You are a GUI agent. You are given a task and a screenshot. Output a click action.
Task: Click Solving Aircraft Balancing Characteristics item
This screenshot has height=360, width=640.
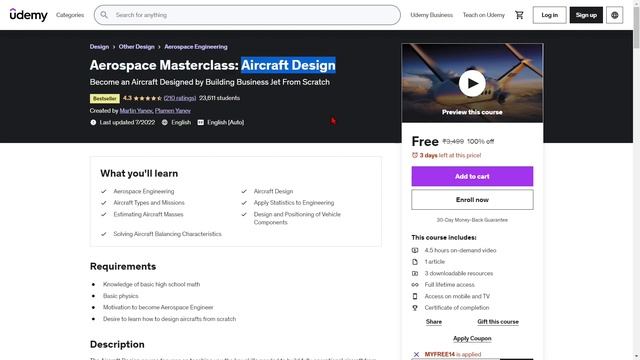pos(167,234)
